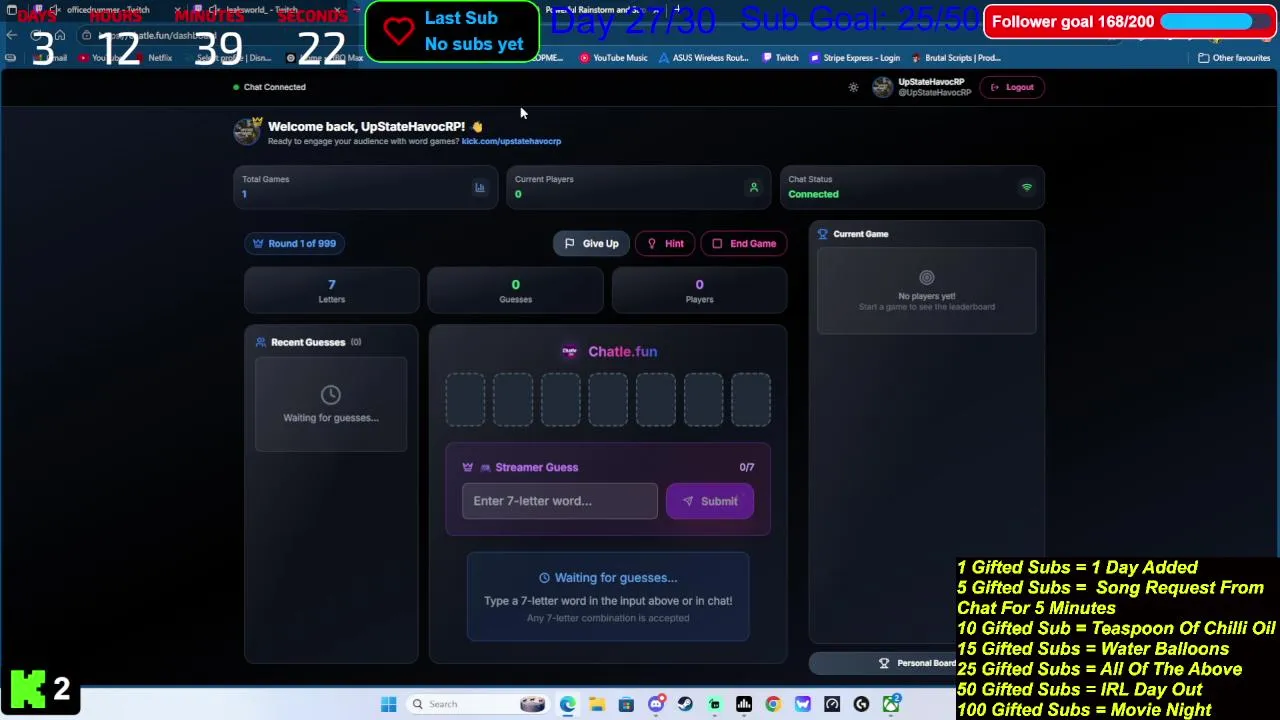
Task: Open the Stripe Express - Login bookmark
Action: 855,58
